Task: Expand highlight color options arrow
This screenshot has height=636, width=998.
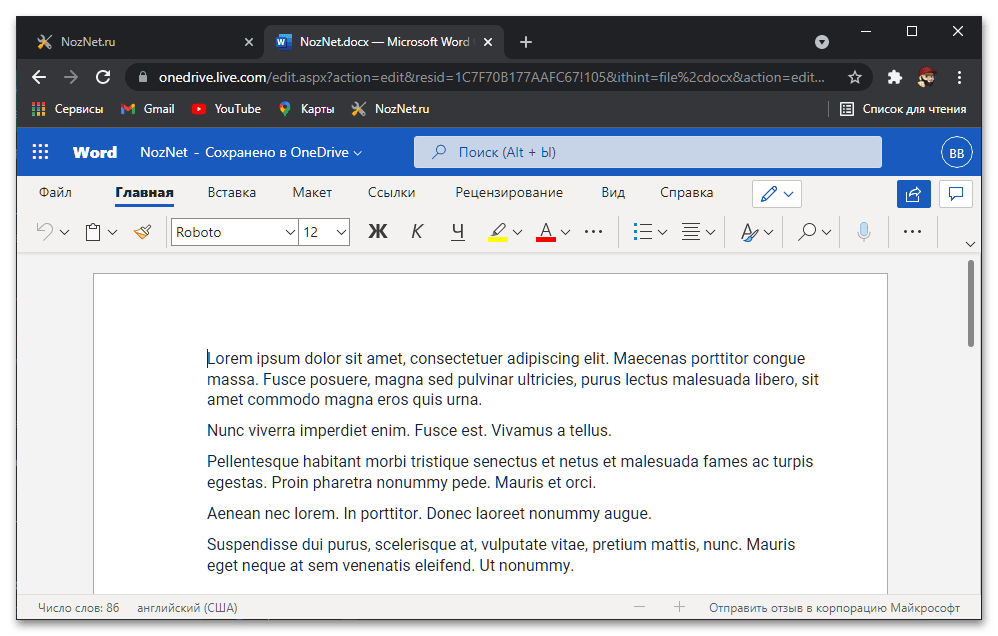Action: (517, 232)
